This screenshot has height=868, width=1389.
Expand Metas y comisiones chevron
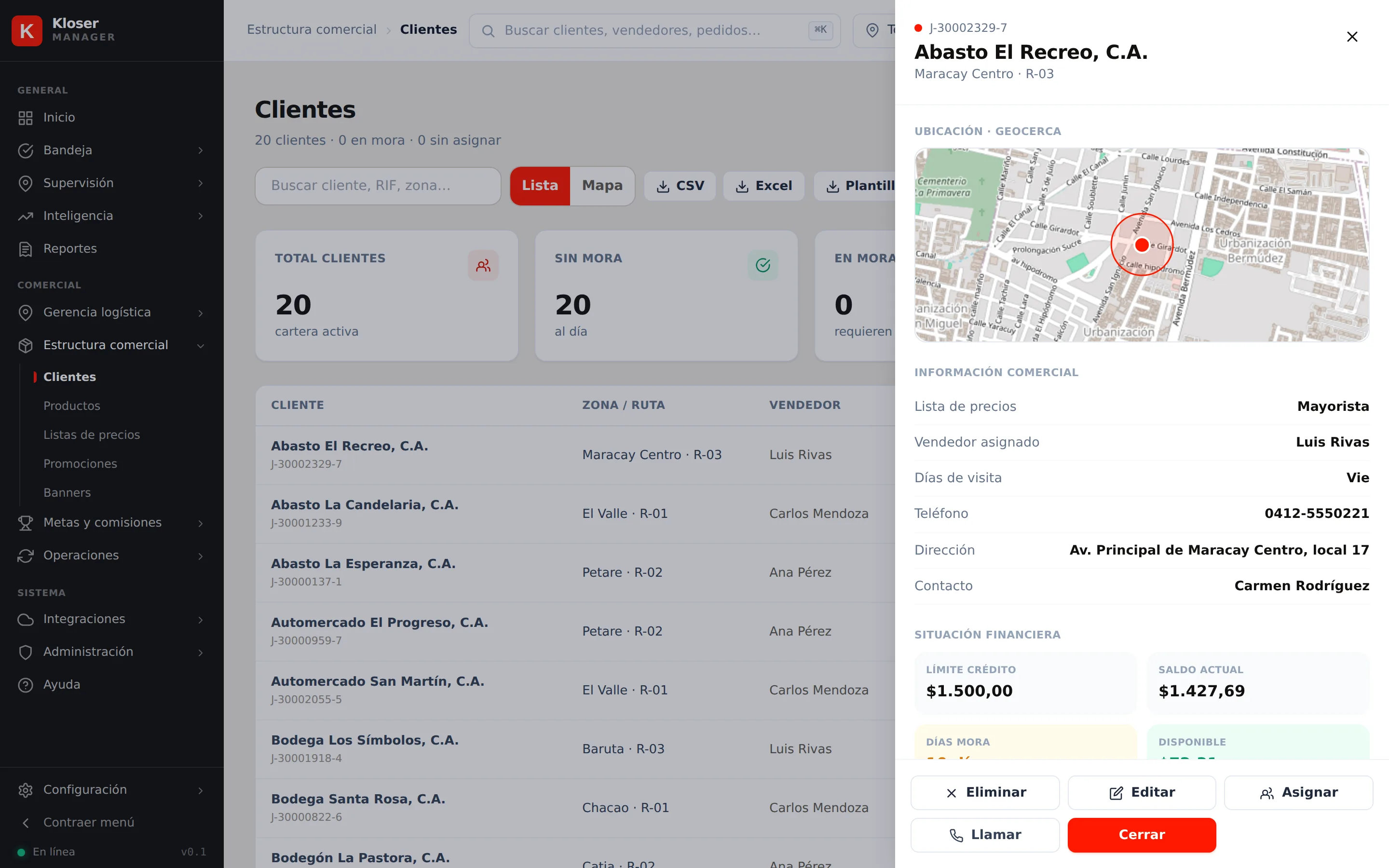click(200, 523)
